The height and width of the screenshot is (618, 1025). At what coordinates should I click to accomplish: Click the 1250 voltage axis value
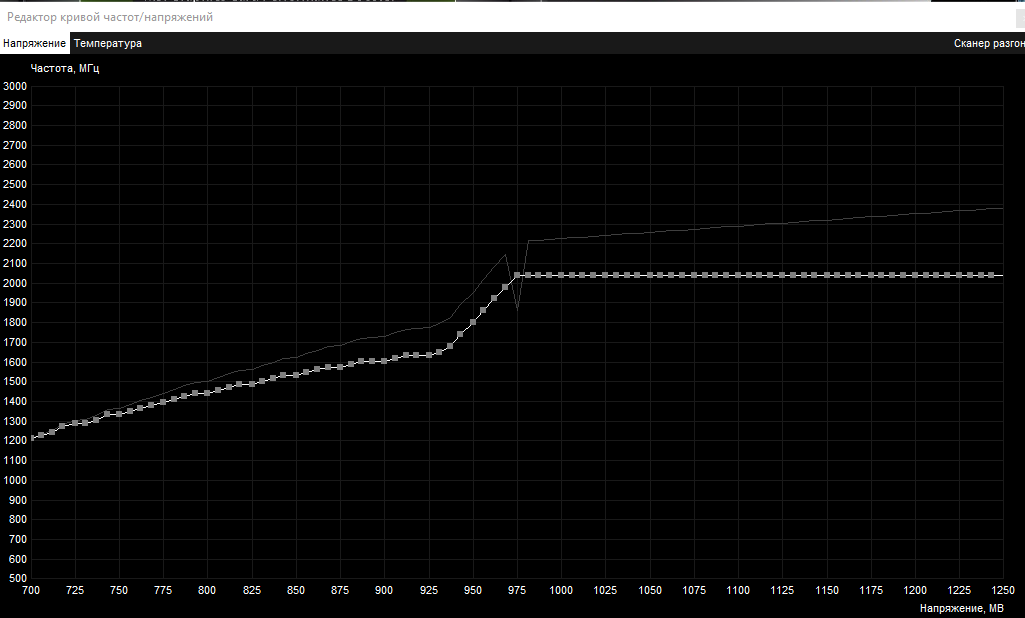tap(1003, 590)
